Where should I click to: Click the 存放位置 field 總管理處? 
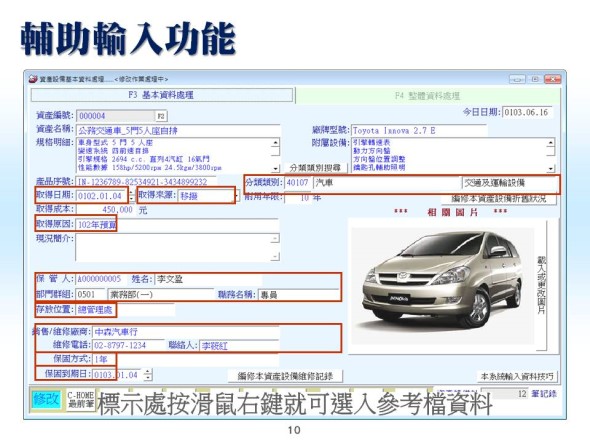coord(124,310)
